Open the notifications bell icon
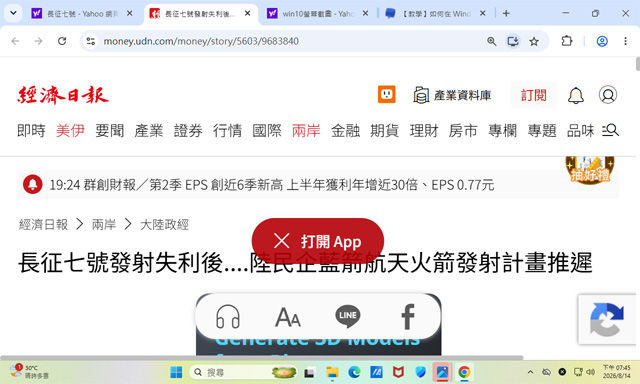The image size is (640, 384). coord(576,95)
